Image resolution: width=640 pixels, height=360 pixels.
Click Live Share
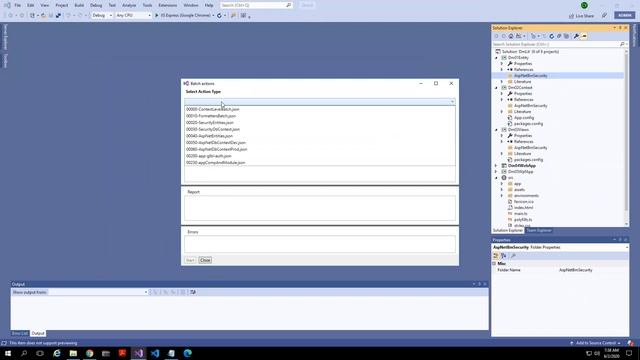click(581, 16)
